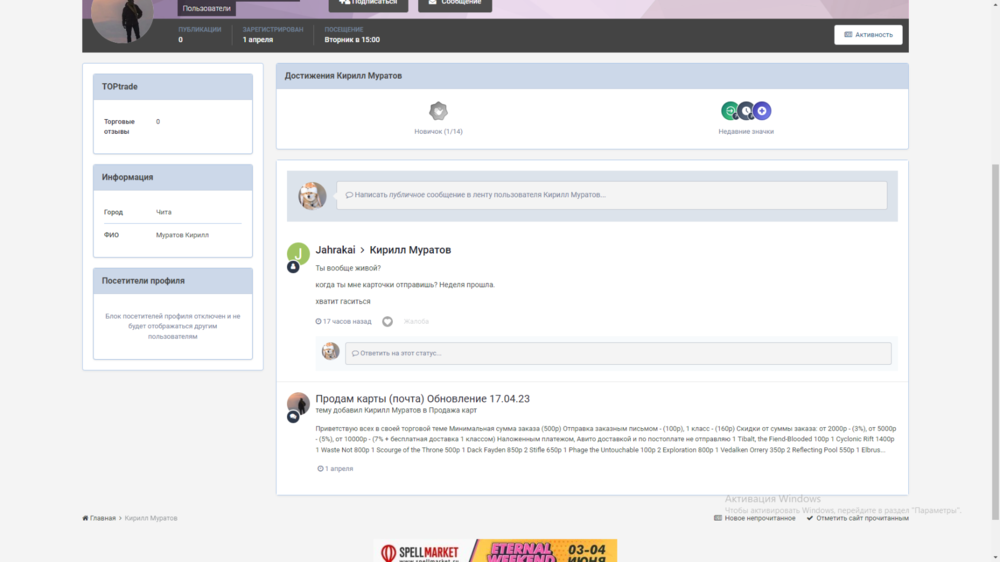The width and height of the screenshot is (1000, 562).
Task: Click the purple plus recent badge icon
Action: (x=762, y=111)
